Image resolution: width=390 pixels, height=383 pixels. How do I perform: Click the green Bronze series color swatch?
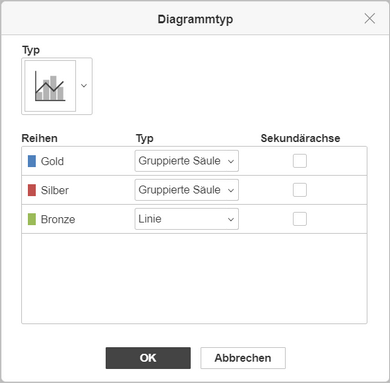[x=32, y=219]
